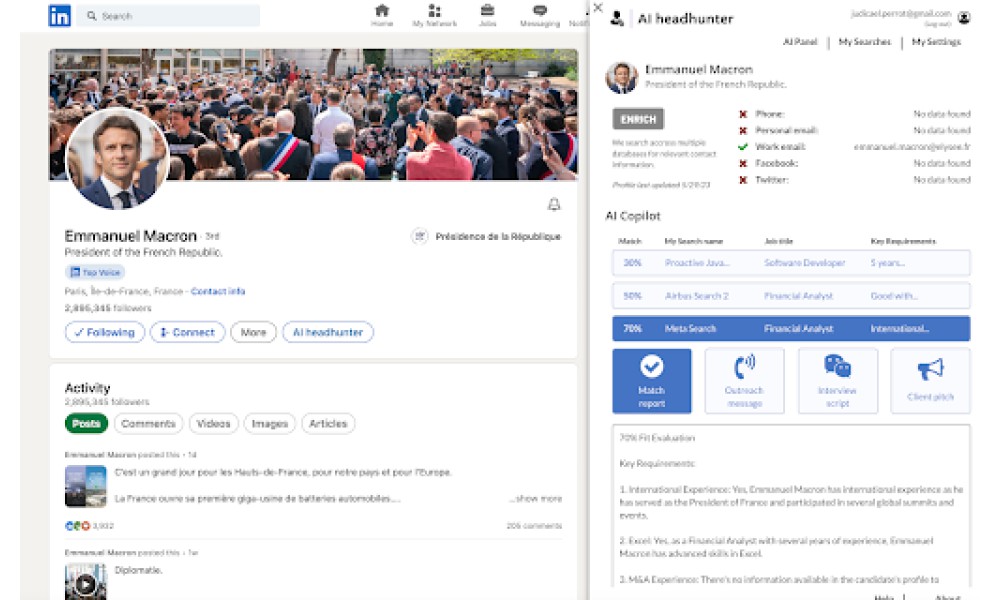Click the 2,895,345 followers text under location
This screenshot has width=1000, height=600.
click(108, 308)
